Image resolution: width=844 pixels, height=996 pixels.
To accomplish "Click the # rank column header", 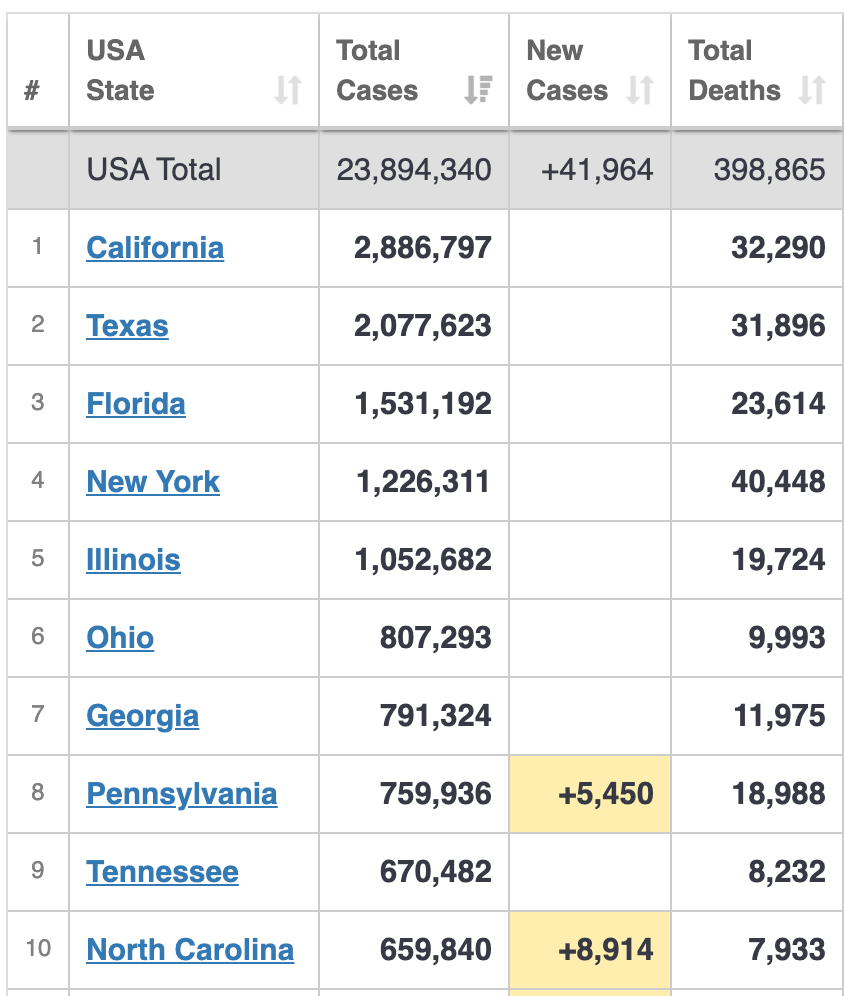I will coord(32,90).
